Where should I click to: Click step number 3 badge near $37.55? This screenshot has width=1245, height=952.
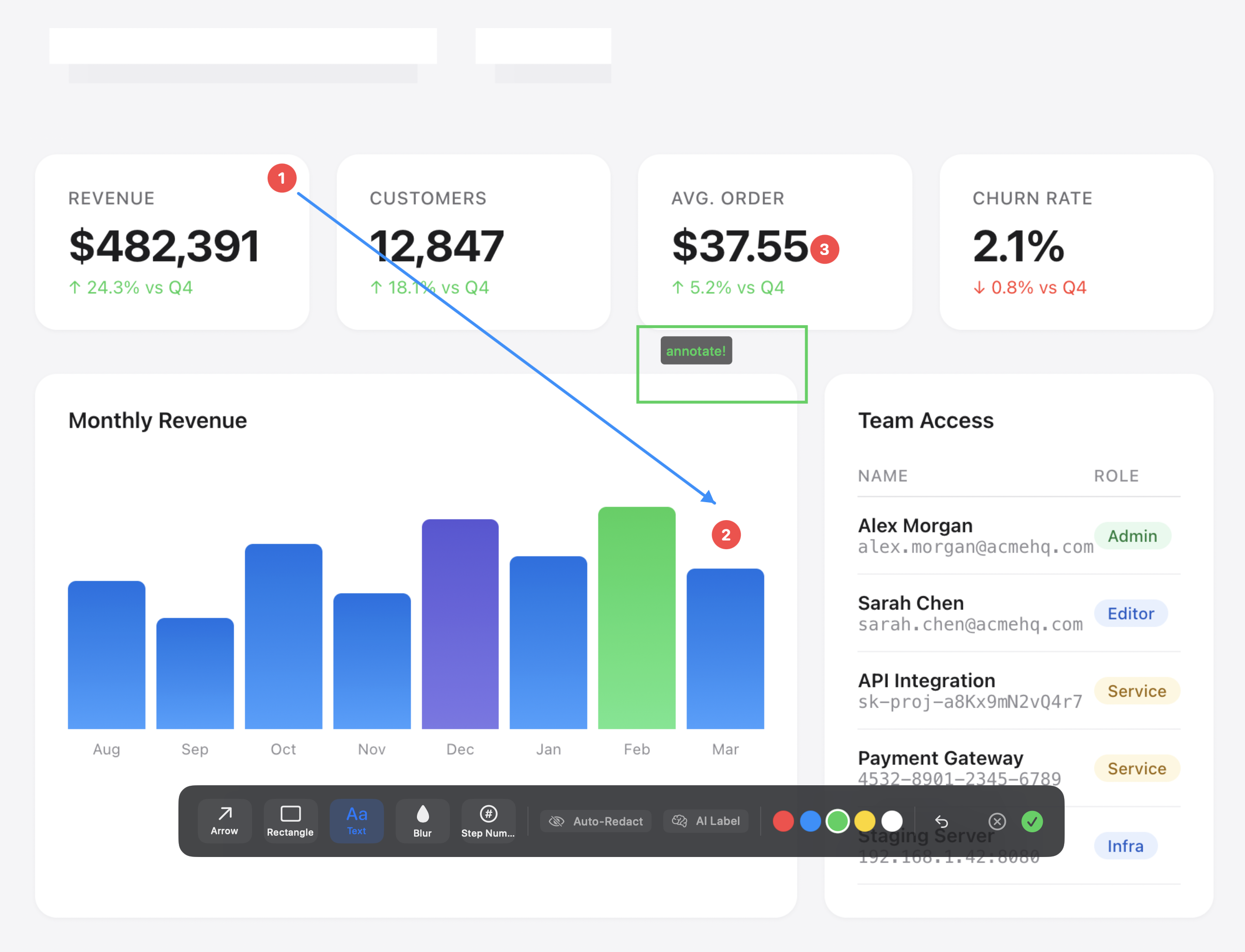[825, 249]
